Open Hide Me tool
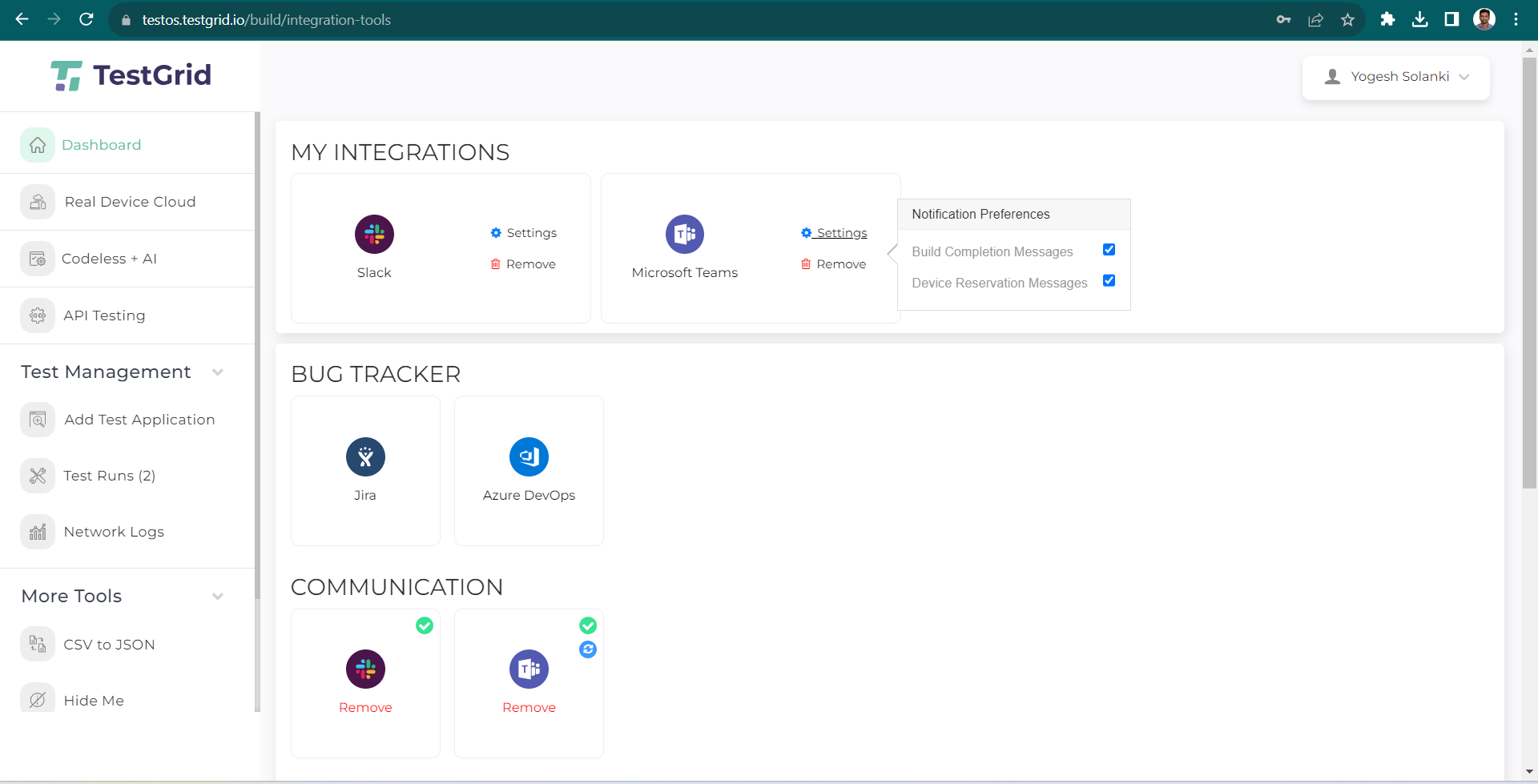 click(x=94, y=701)
